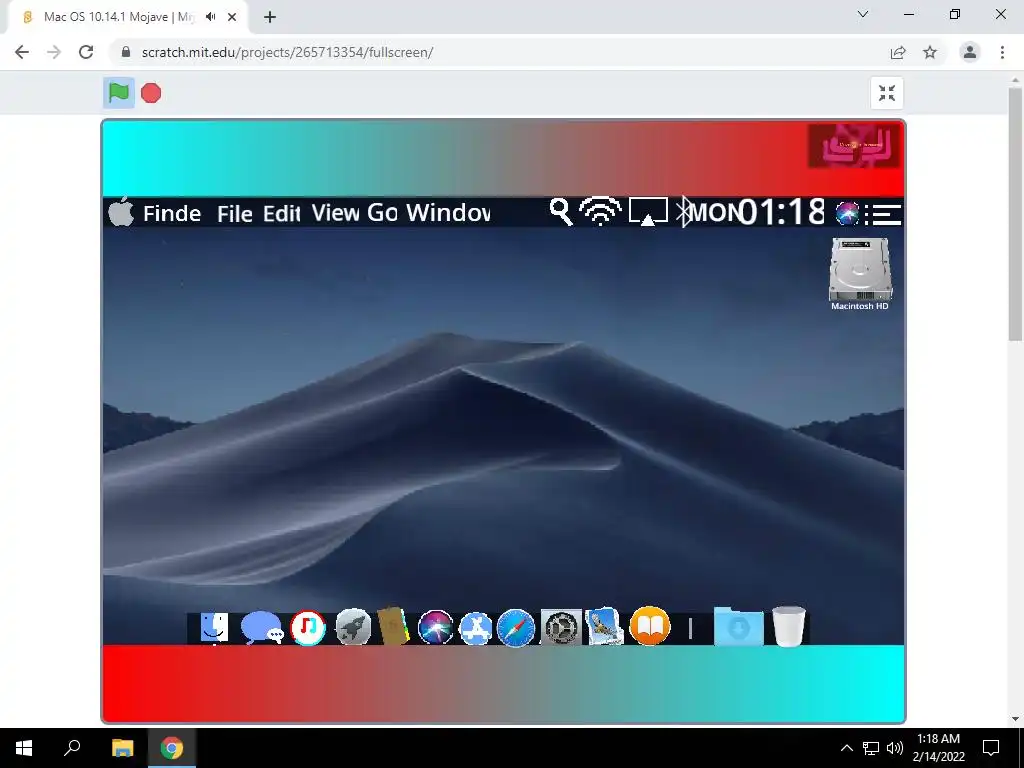Click the MON 01:18 clock

coord(758,212)
